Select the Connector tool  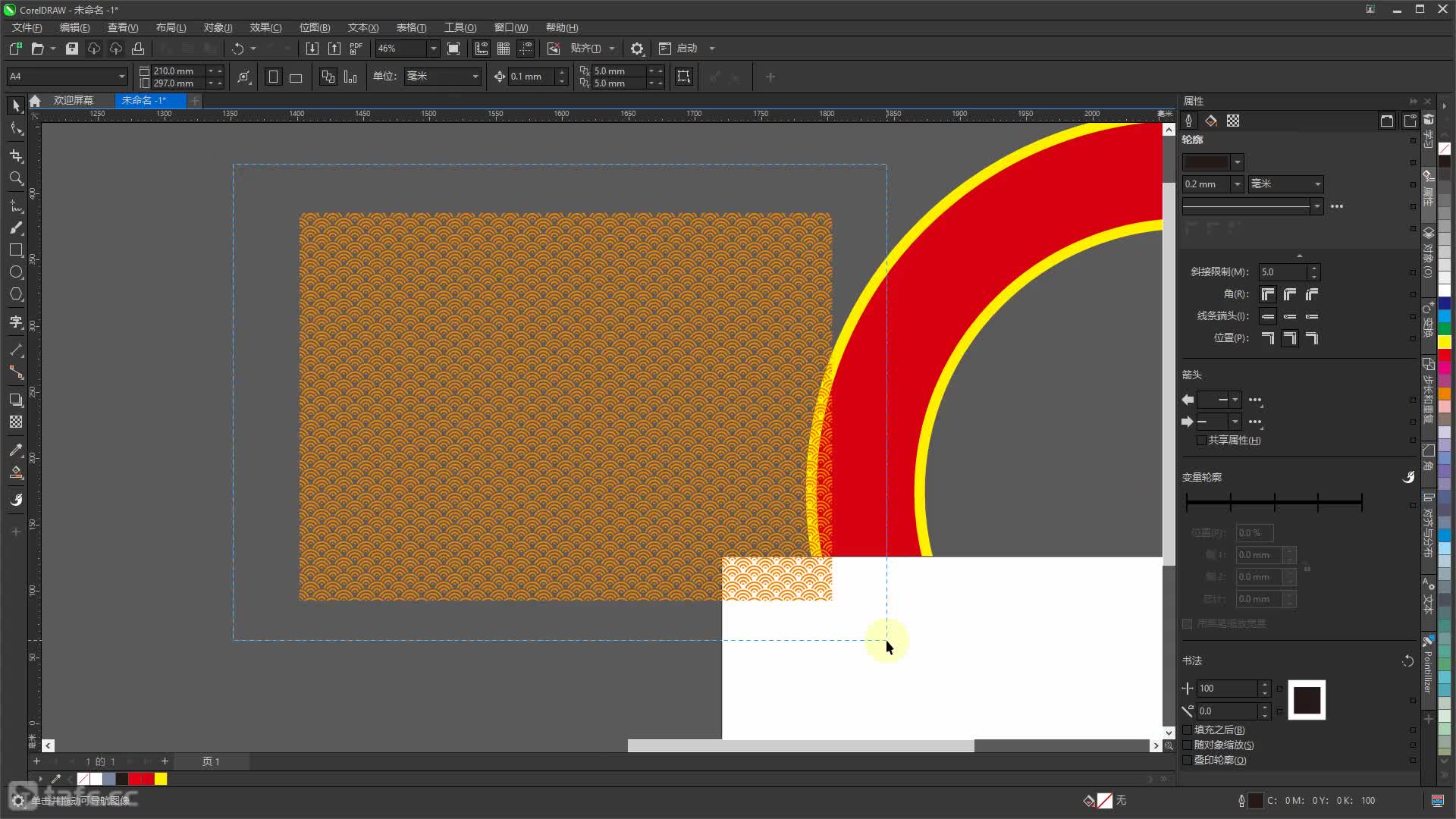click(x=16, y=372)
